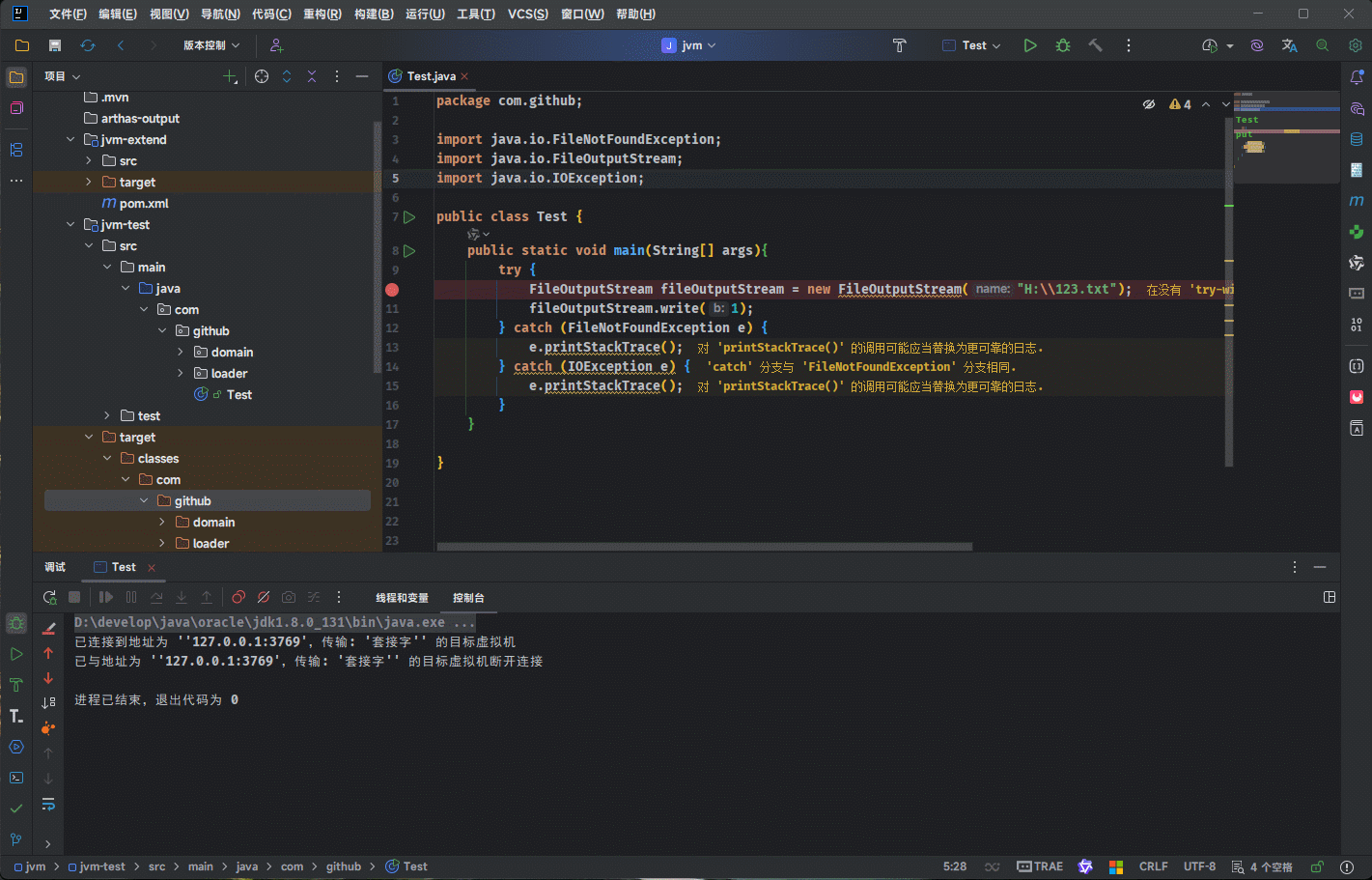Open the 重构(R) menu
This screenshot has width=1372, height=880.
322,14
